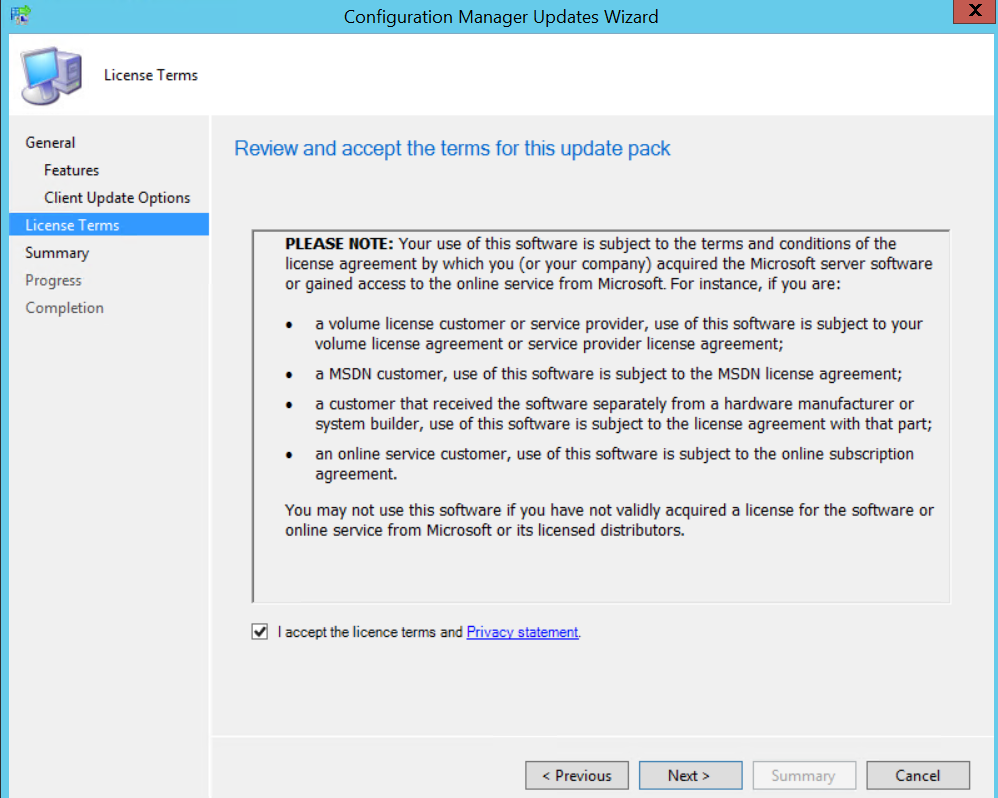The width and height of the screenshot is (998, 798).
Task: Click the Summary button at bottom
Action: 804,775
